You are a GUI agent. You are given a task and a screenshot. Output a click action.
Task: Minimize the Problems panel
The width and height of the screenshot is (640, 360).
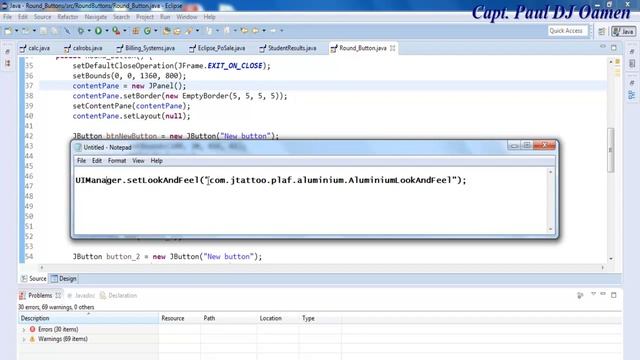[603, 294]
